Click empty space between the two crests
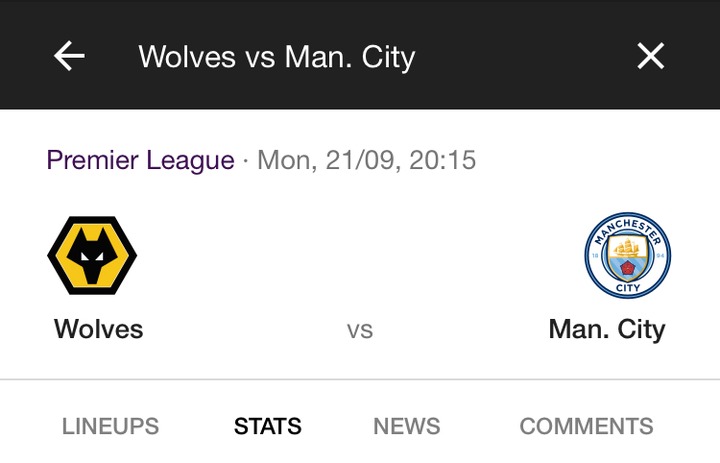 [x=360, y=255]
